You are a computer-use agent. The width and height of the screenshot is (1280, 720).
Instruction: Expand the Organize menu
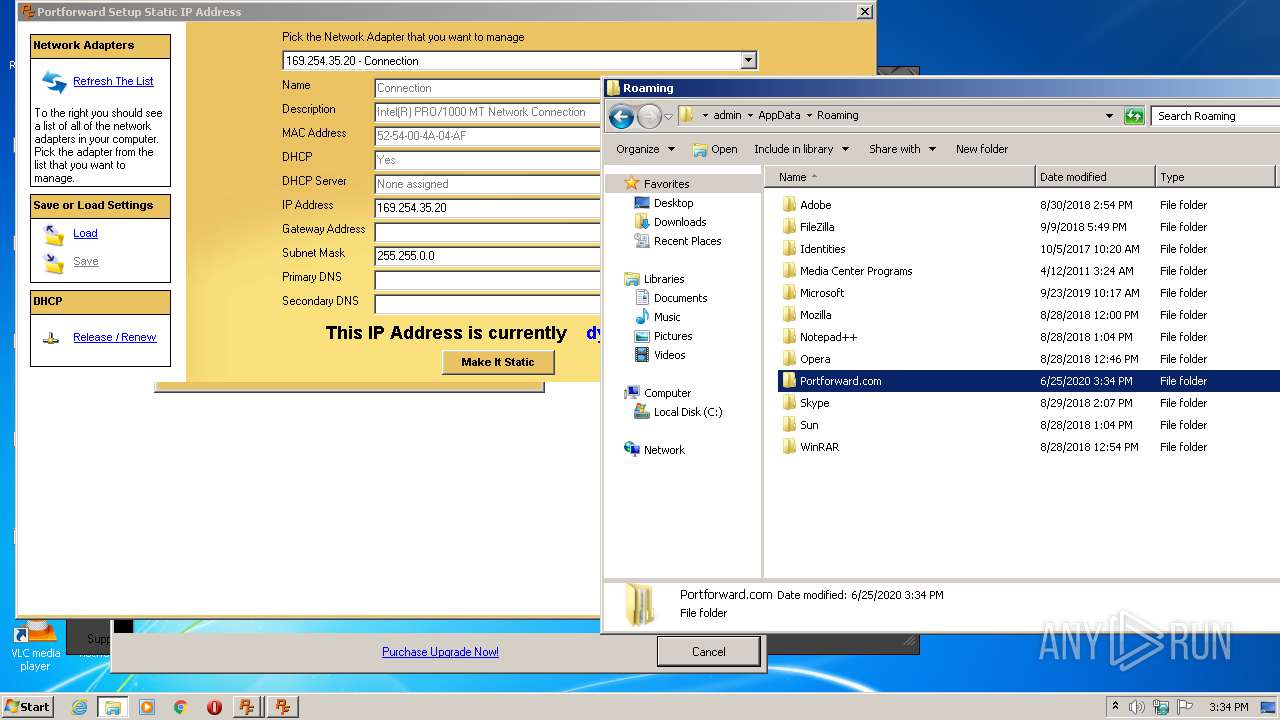(x=645, y=149)
